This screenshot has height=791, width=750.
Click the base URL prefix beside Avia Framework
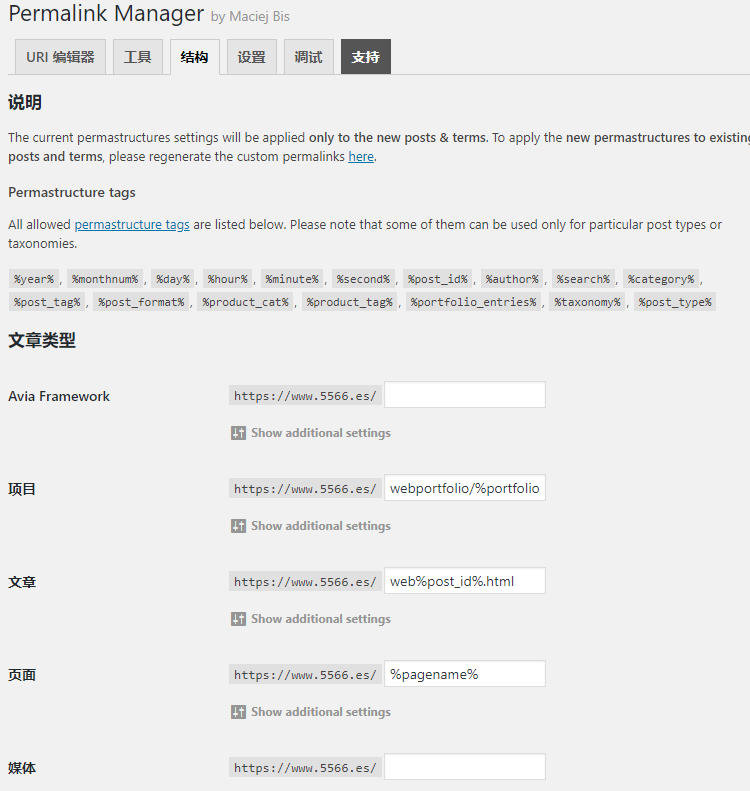[x=305, y=396]
